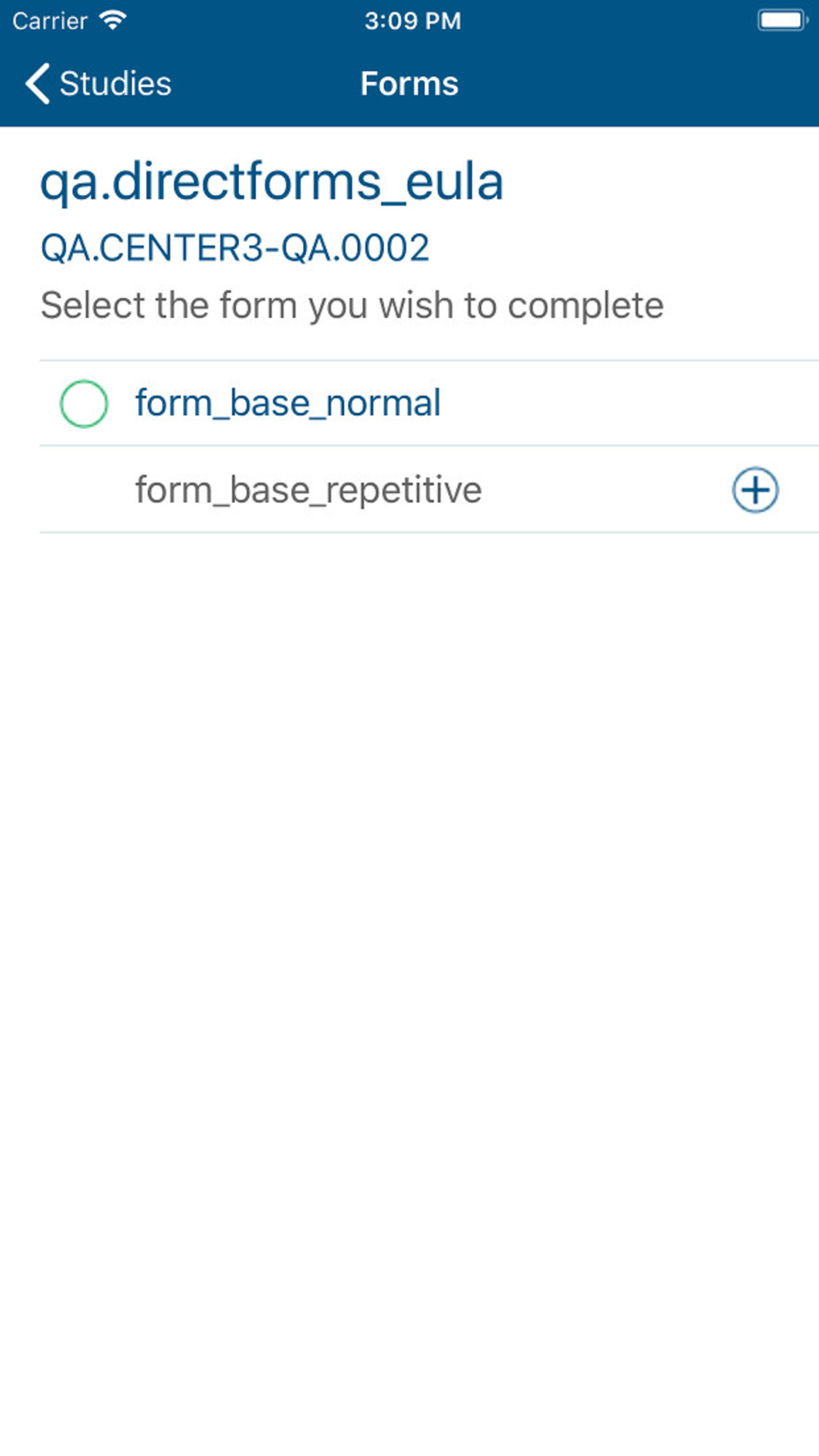Viewport: 819px width, 1456px height.
Task: Click the battery icon in status bar
Action: pyautogui.click(x=782, y=20)
